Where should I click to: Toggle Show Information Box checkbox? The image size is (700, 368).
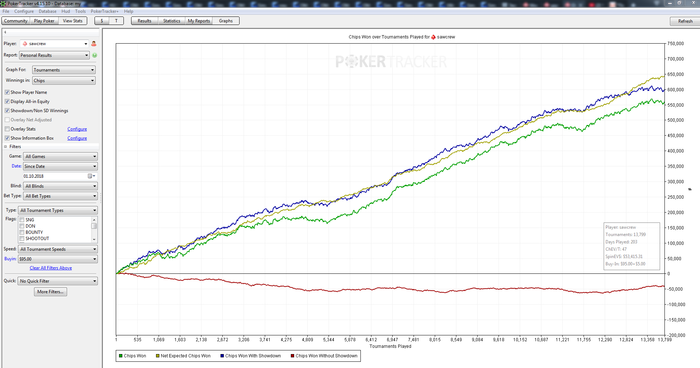[x=7, y=138]
